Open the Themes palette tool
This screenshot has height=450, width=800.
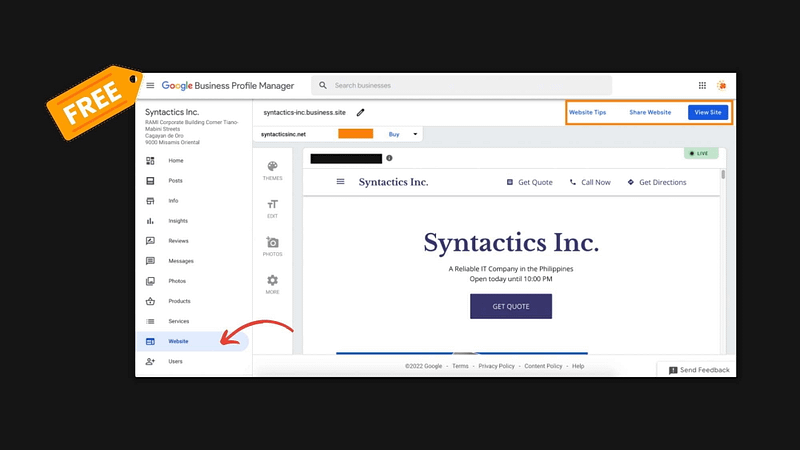[x=272, y=171]
